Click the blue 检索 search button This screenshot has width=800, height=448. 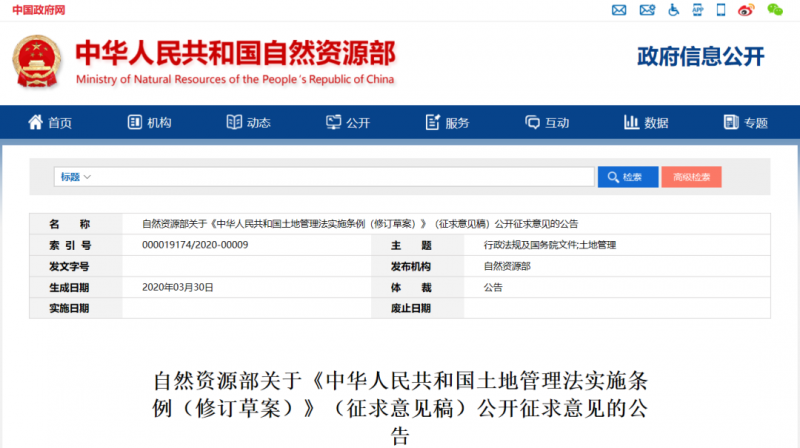[x=628, y=177]
